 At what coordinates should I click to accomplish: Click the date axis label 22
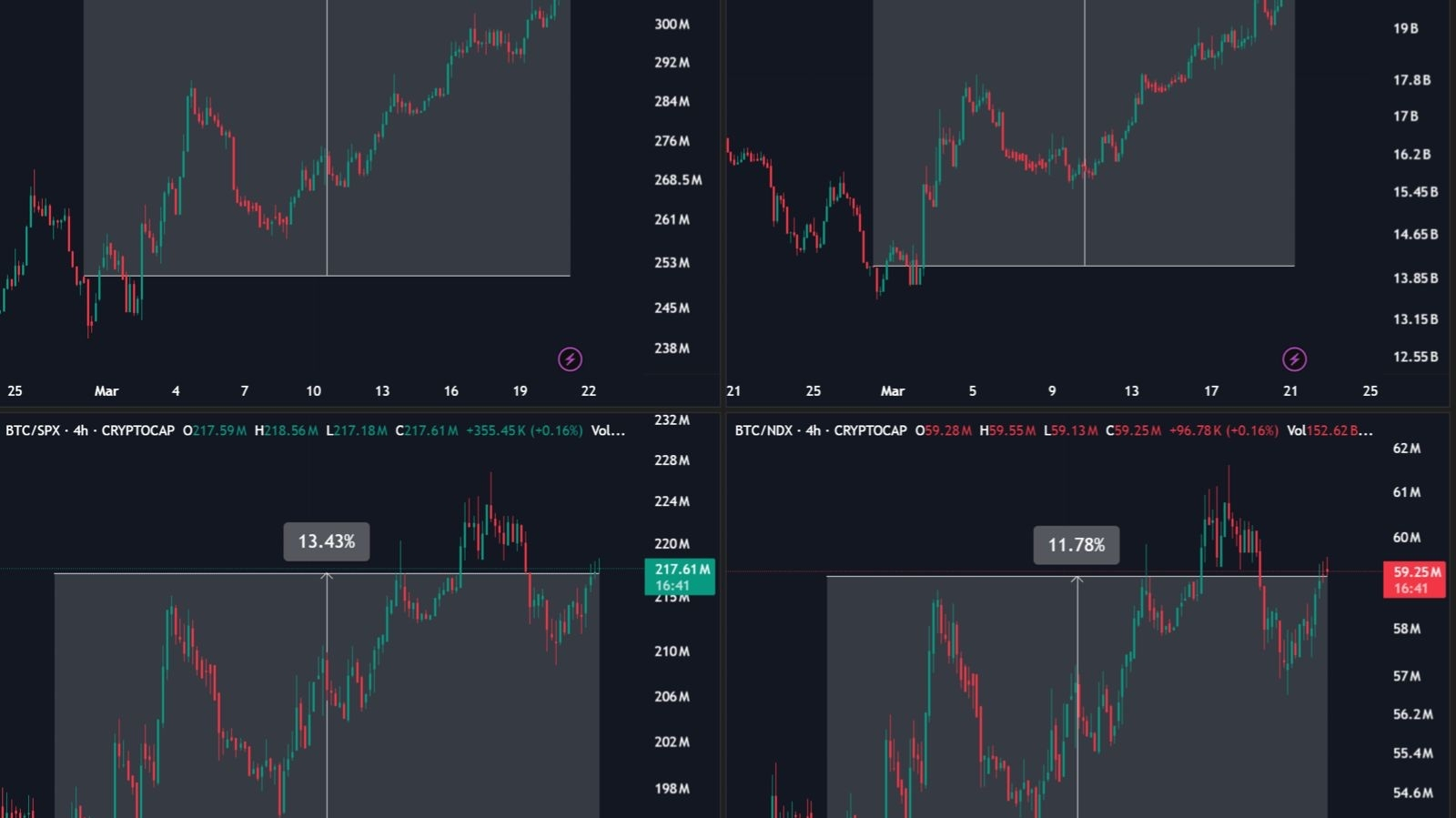point(589,391)
